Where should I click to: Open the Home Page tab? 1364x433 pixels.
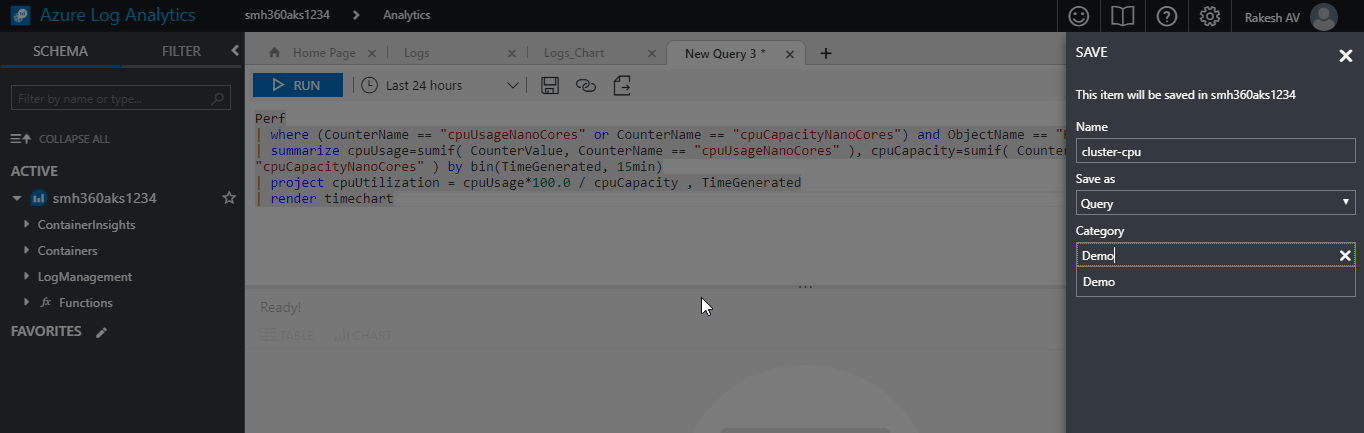tap(324, 54)
